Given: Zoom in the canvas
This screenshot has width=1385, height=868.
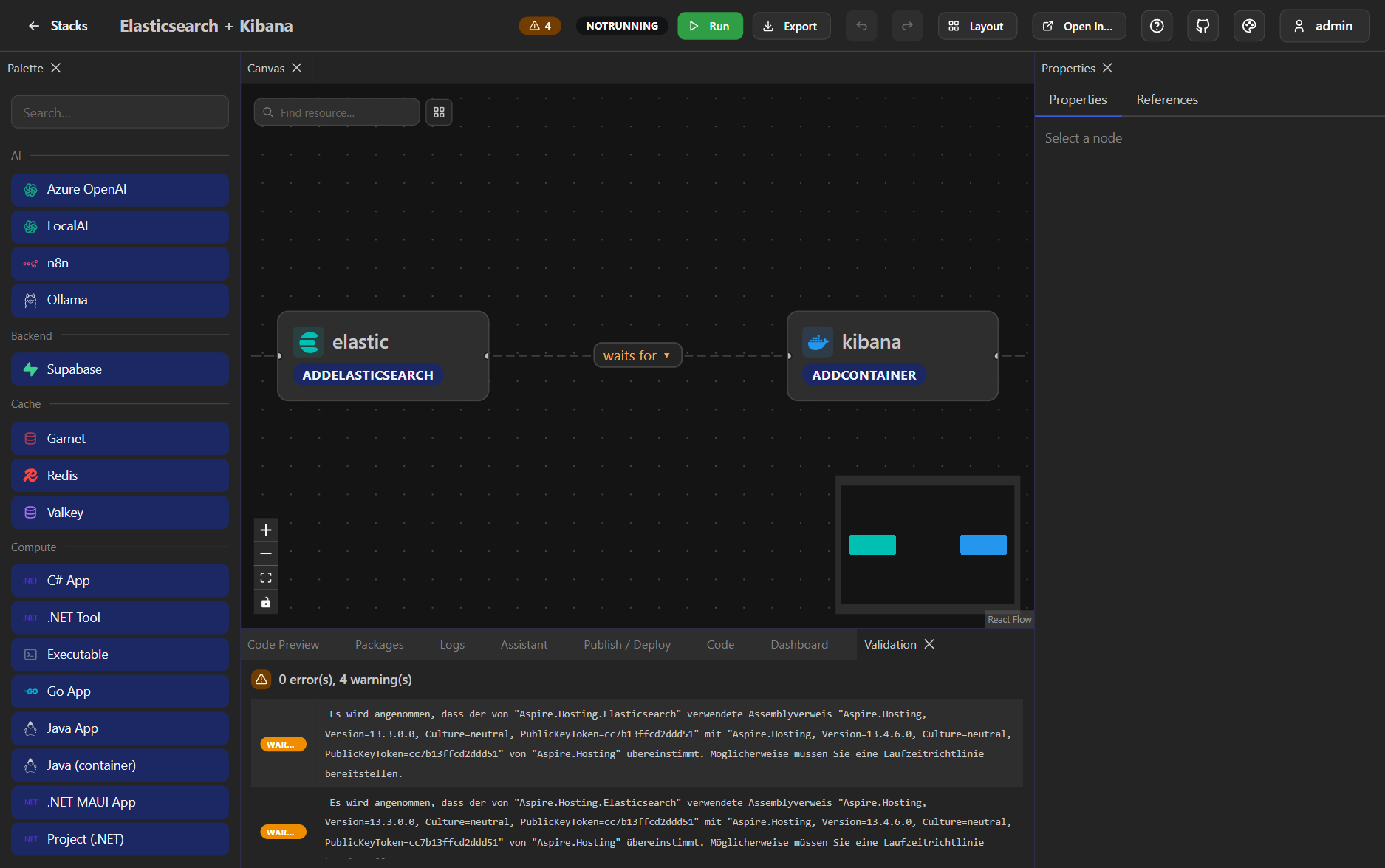Looking at the screenshot, I should click(x=266, y=530).
